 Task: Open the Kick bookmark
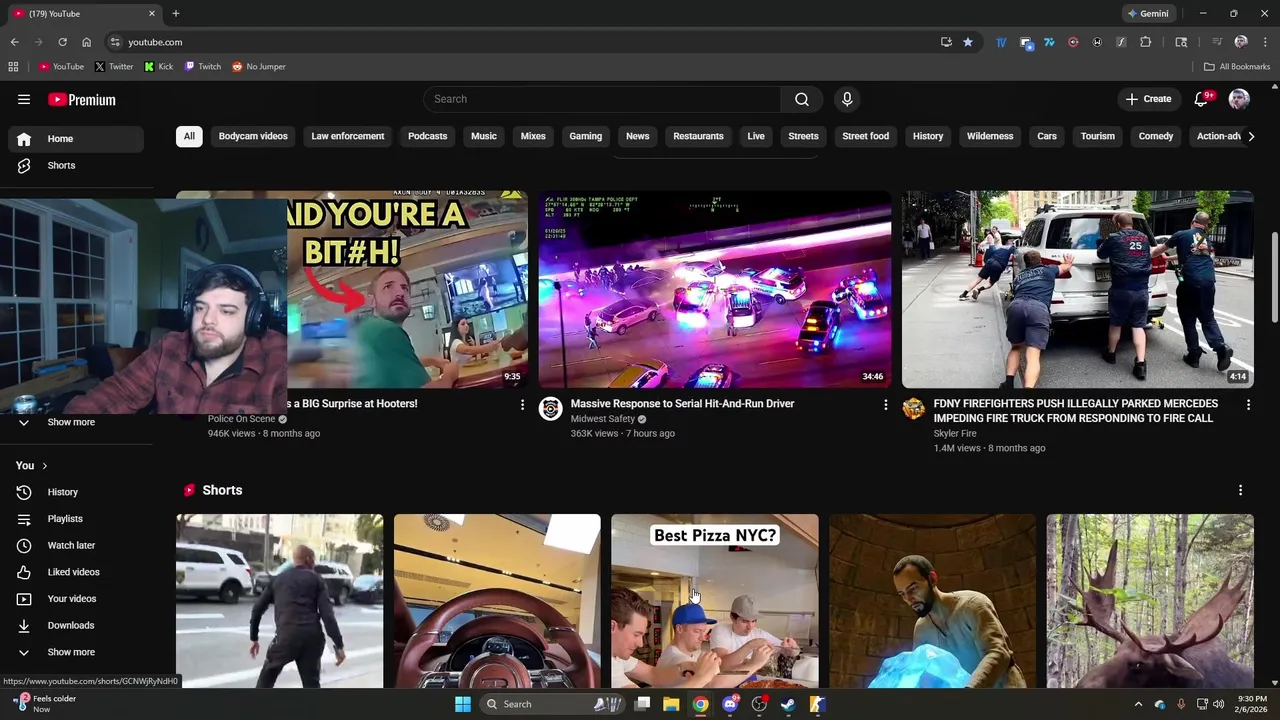click(x=159, y=67)
